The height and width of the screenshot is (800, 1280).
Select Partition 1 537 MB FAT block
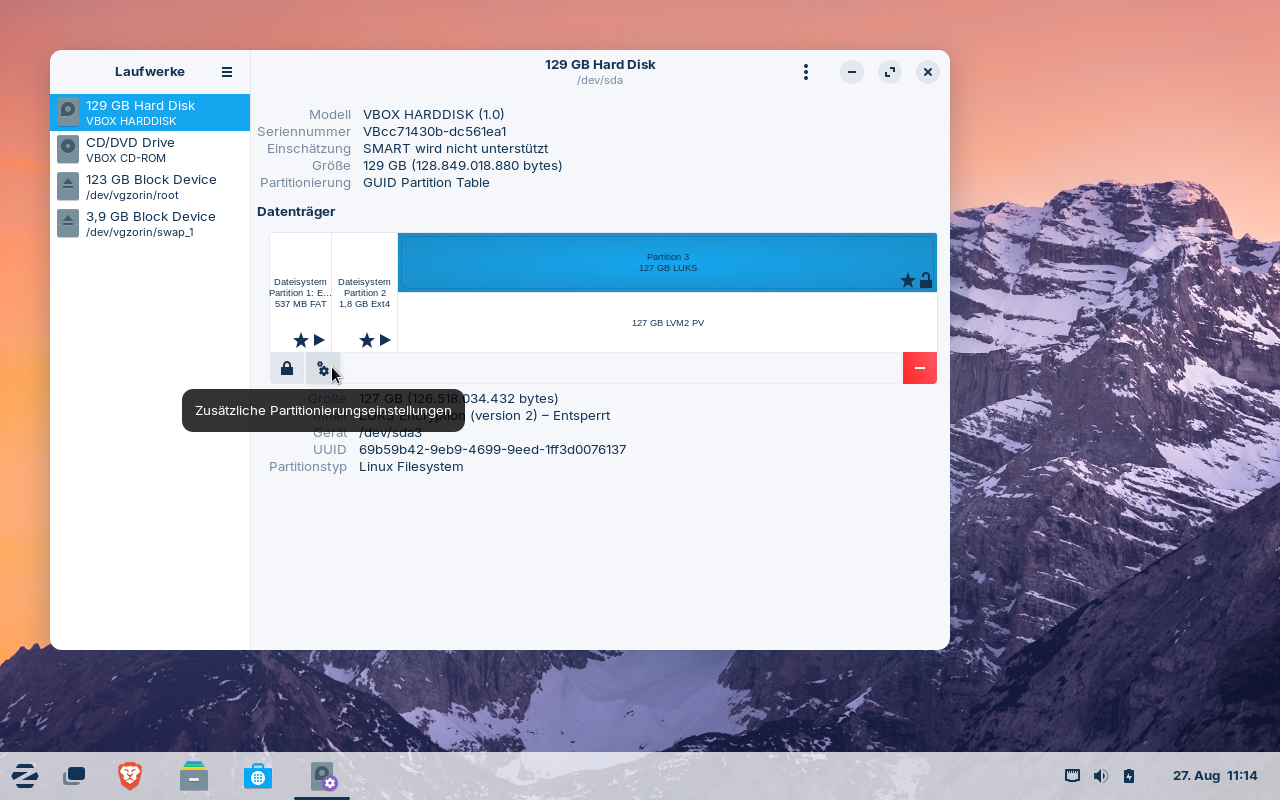tap(300, 292)
